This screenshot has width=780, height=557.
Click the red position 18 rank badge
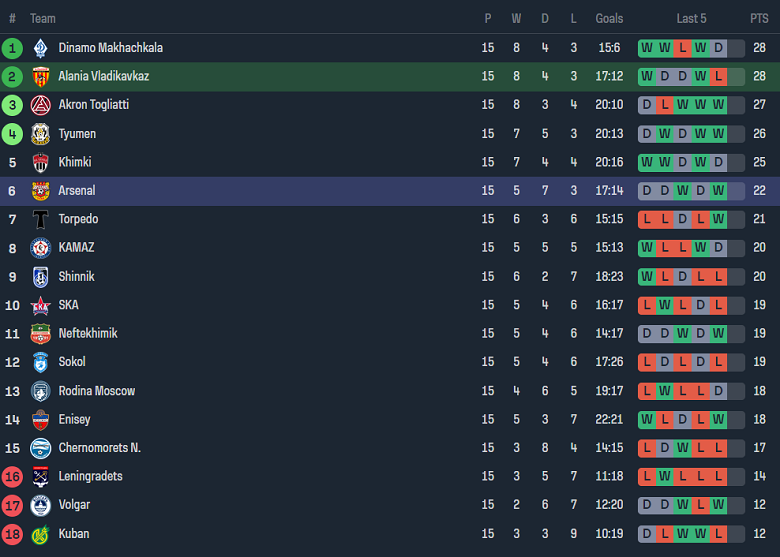(x=12, y=534)
